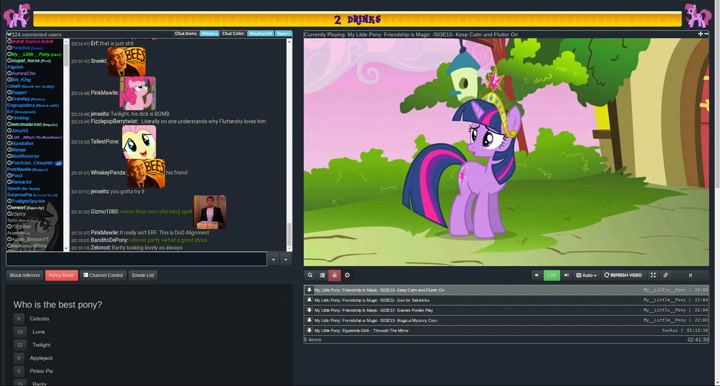Click the Refresh Video button

(623, 275)
